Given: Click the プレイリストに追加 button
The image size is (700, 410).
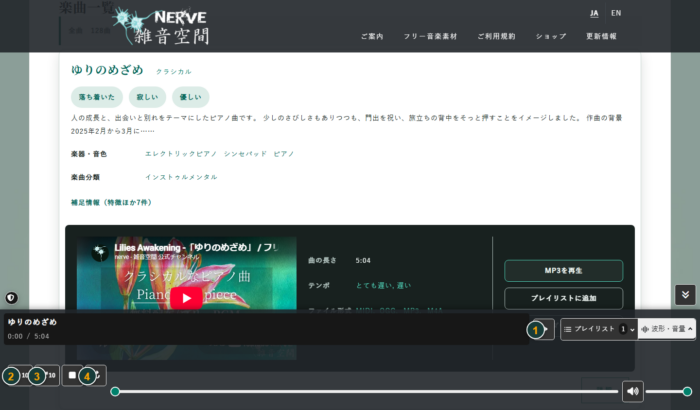Looking at the screenshot, I should point(563,298).
